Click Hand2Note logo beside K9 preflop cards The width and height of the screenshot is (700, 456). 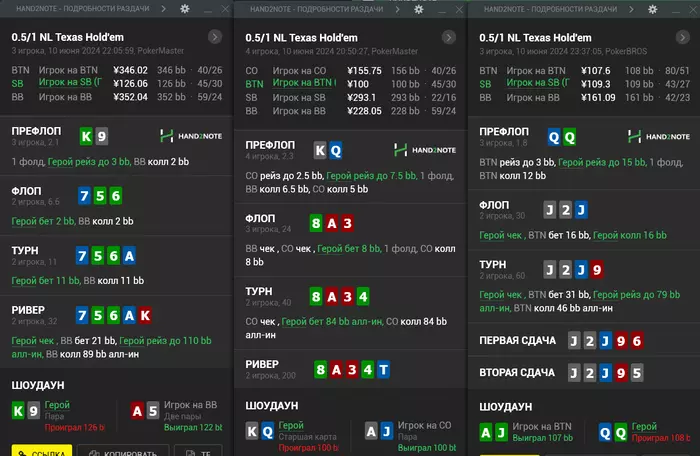(191, 136)
